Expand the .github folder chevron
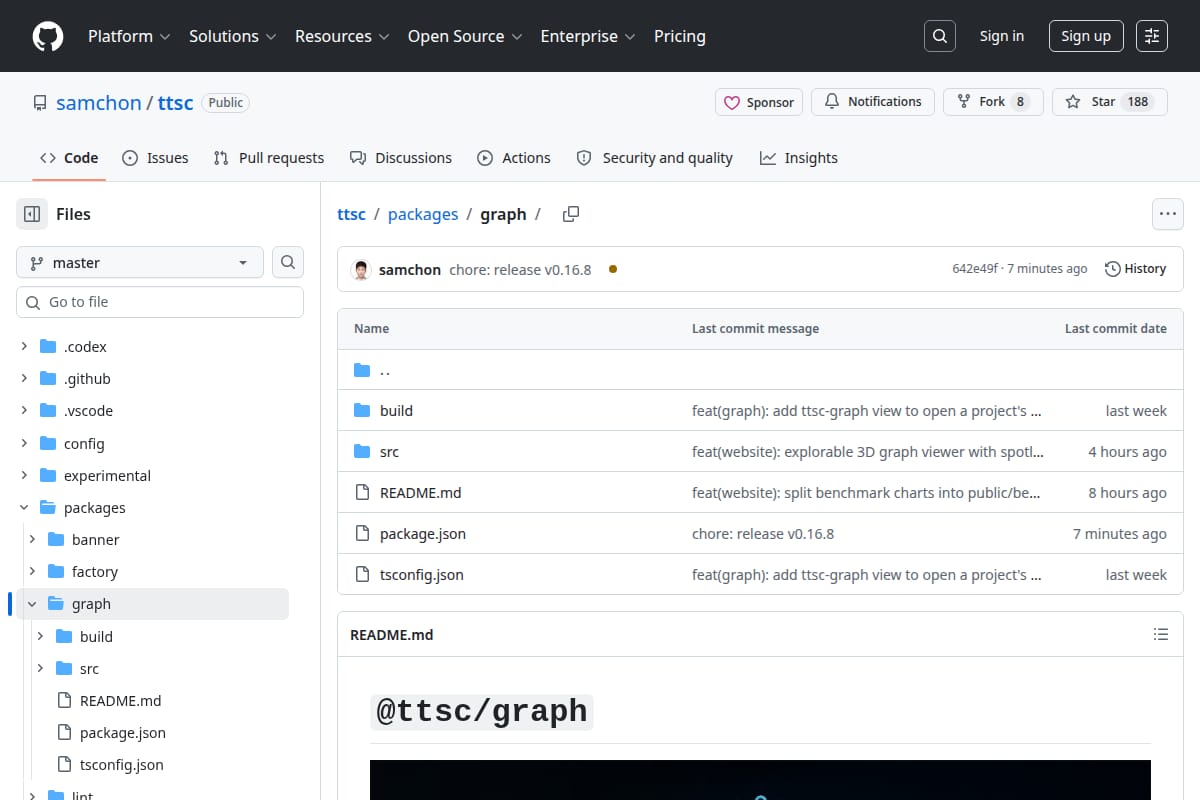The image size is (1200, 800). click(24, 378)
